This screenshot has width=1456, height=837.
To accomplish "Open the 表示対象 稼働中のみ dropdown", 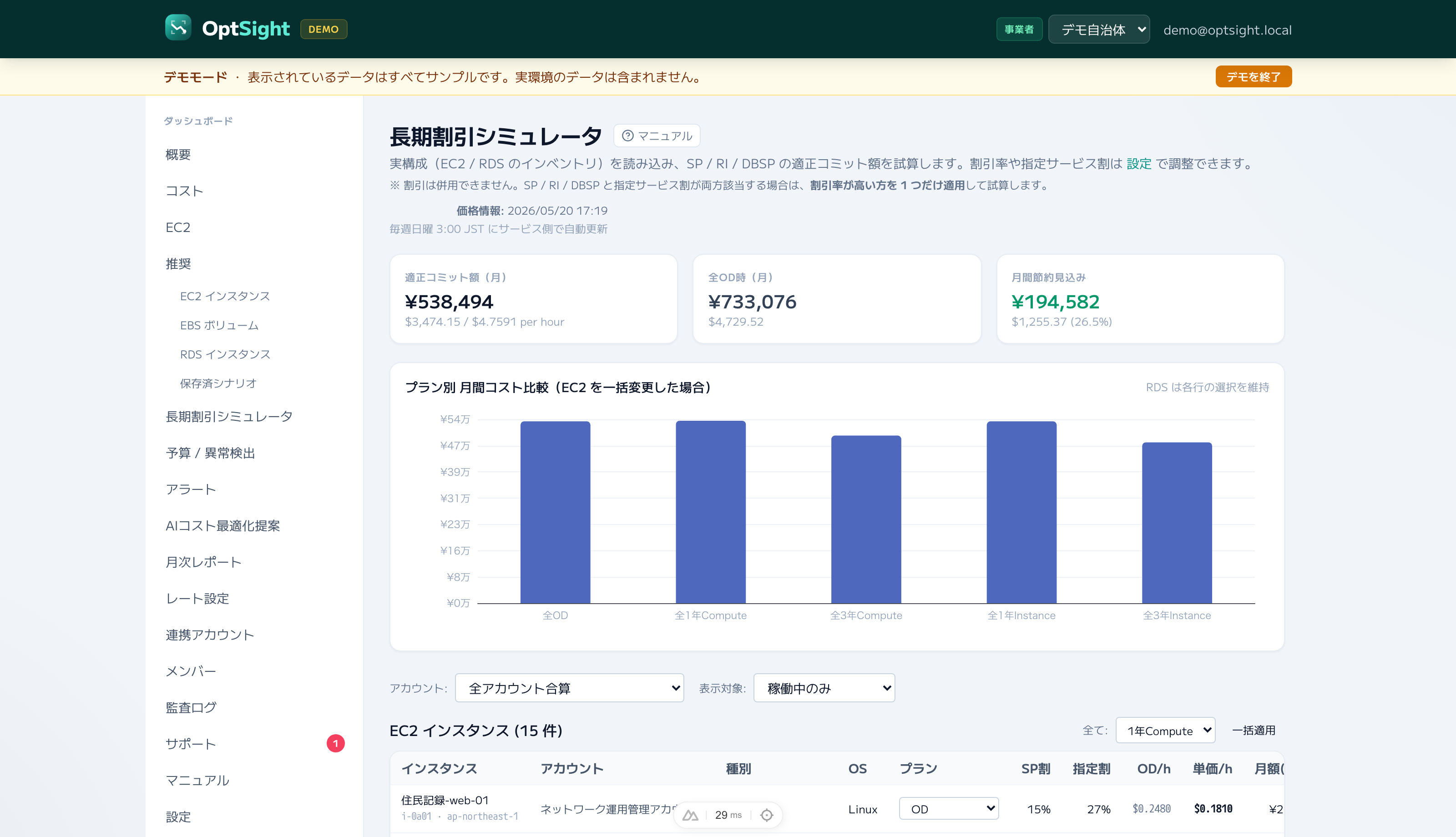I will click(x=824, y=688).
